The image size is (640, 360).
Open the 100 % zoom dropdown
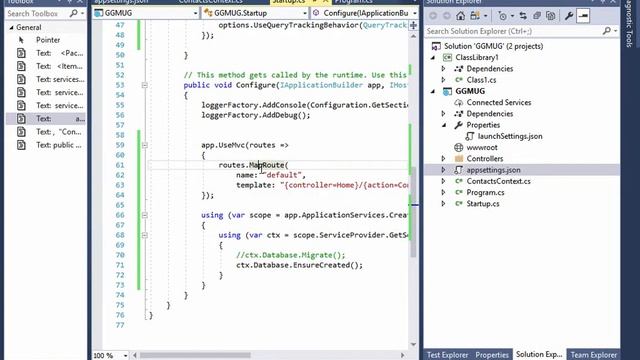(125, 356)
